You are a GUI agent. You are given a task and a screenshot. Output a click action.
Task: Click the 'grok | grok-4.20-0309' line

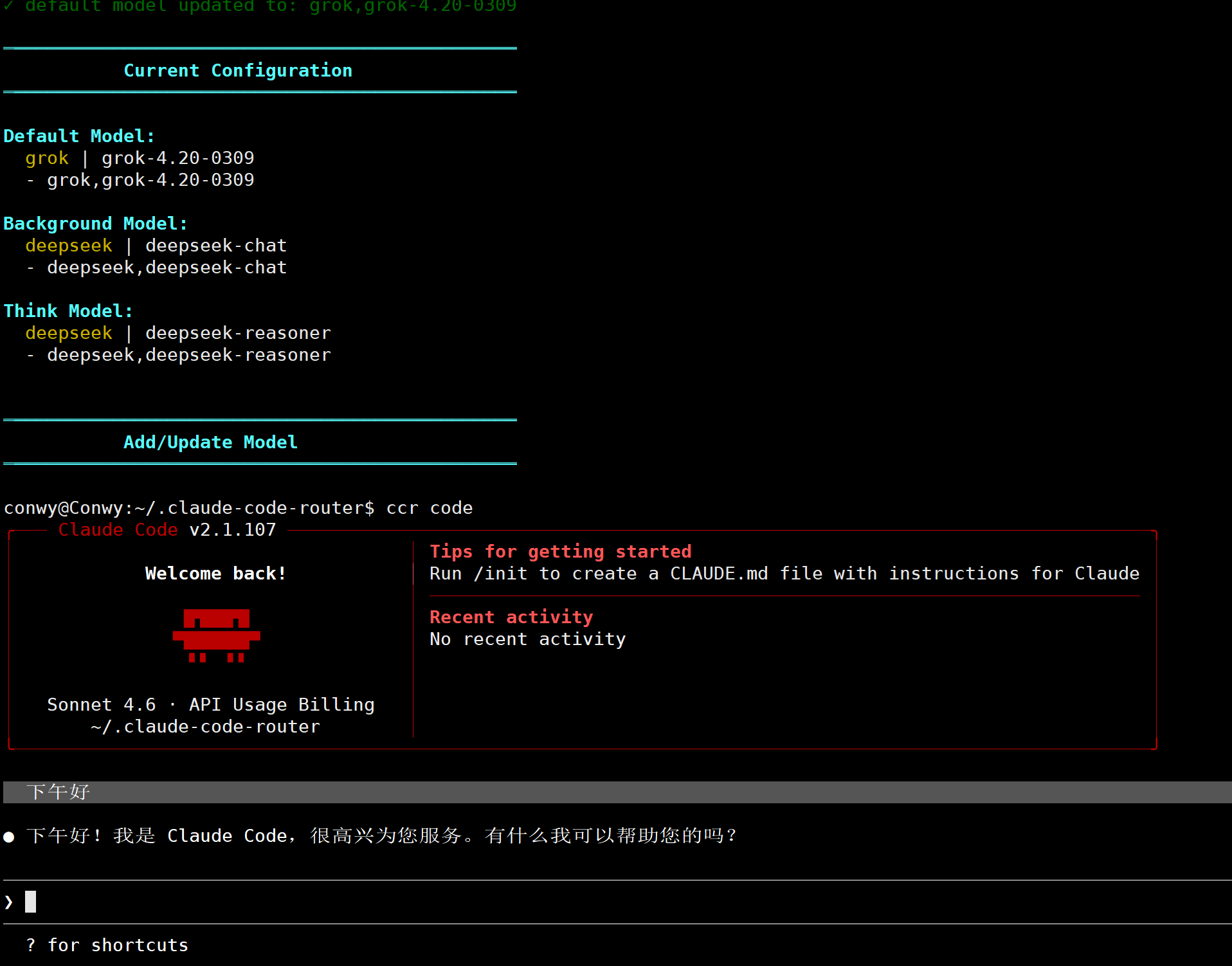pos(140,158)
